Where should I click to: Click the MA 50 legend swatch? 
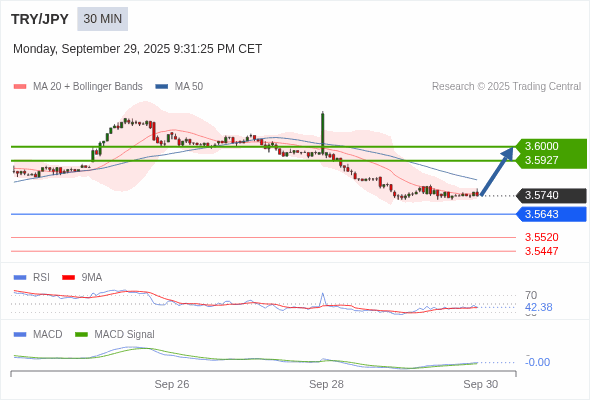(x=162, y=87)
